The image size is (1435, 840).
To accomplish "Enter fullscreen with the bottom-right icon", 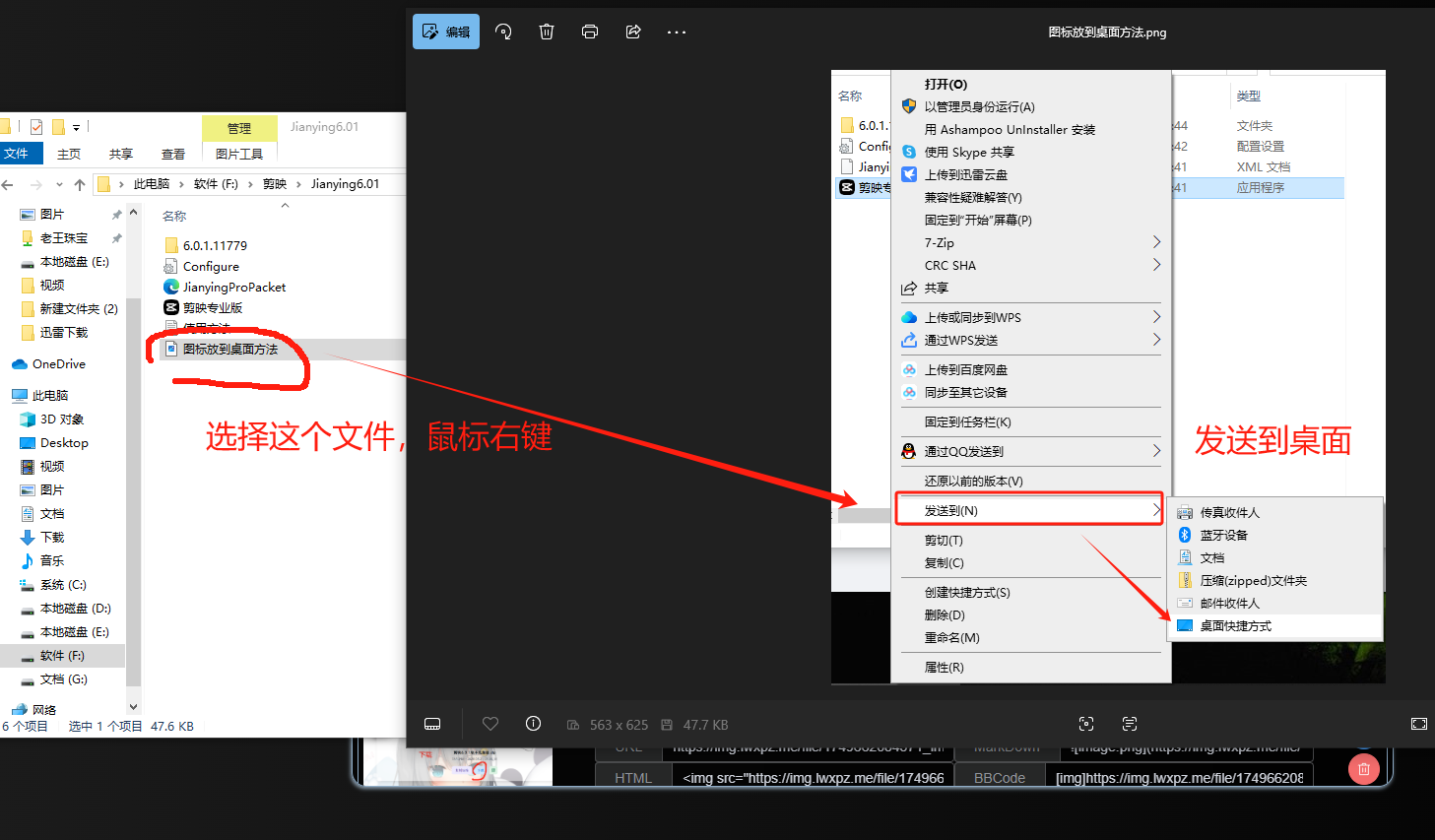I will point(1418,724).
